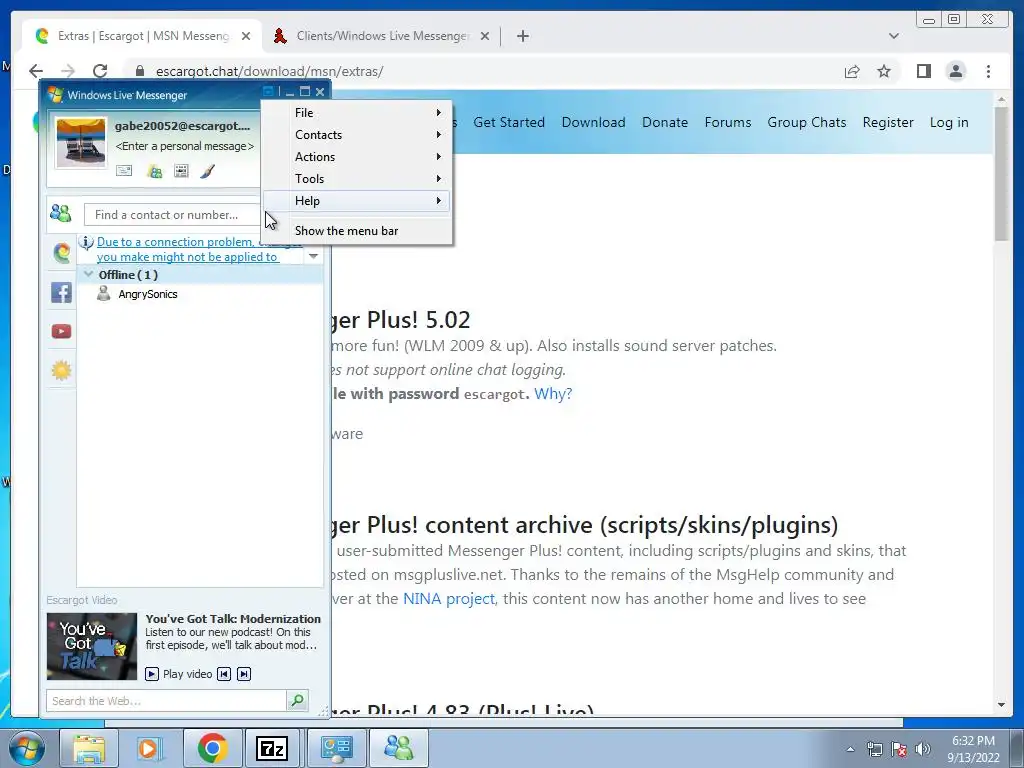The image size is (1024, 768).
Task: Go back in Chrome
Action: click(x=36, y=71)
